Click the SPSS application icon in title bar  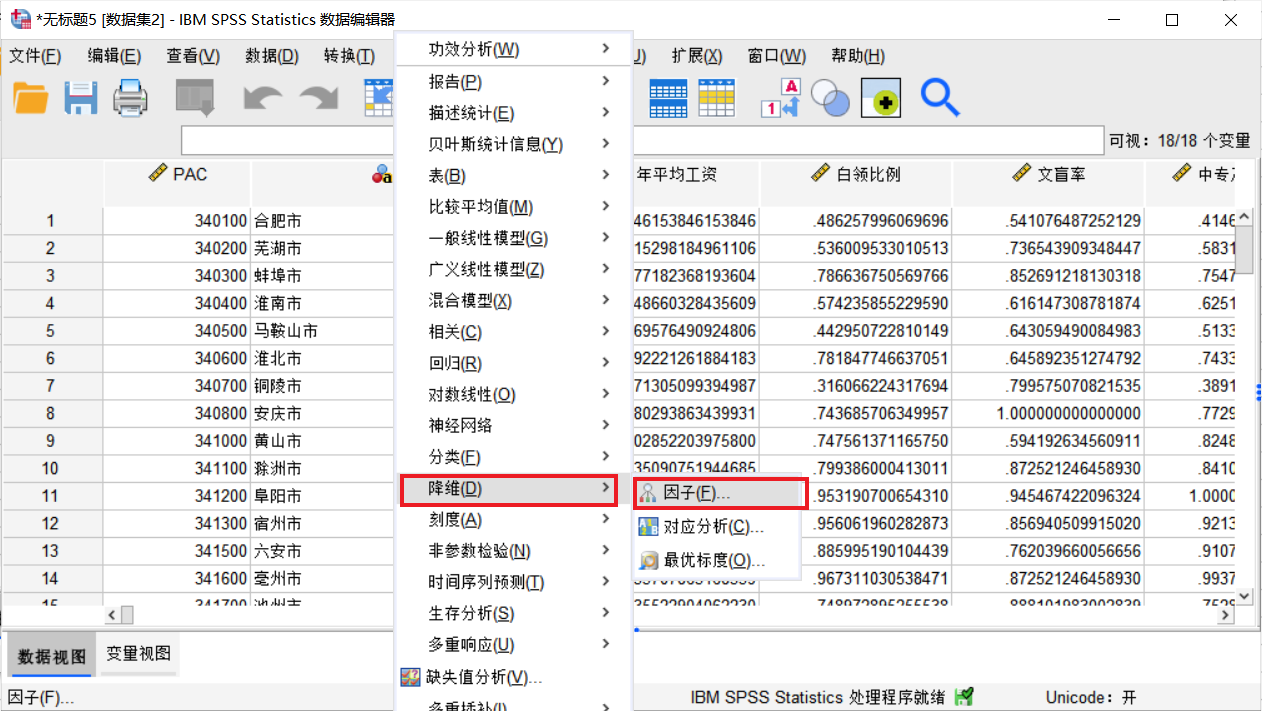pyautogui.click(x=20, y=19)
